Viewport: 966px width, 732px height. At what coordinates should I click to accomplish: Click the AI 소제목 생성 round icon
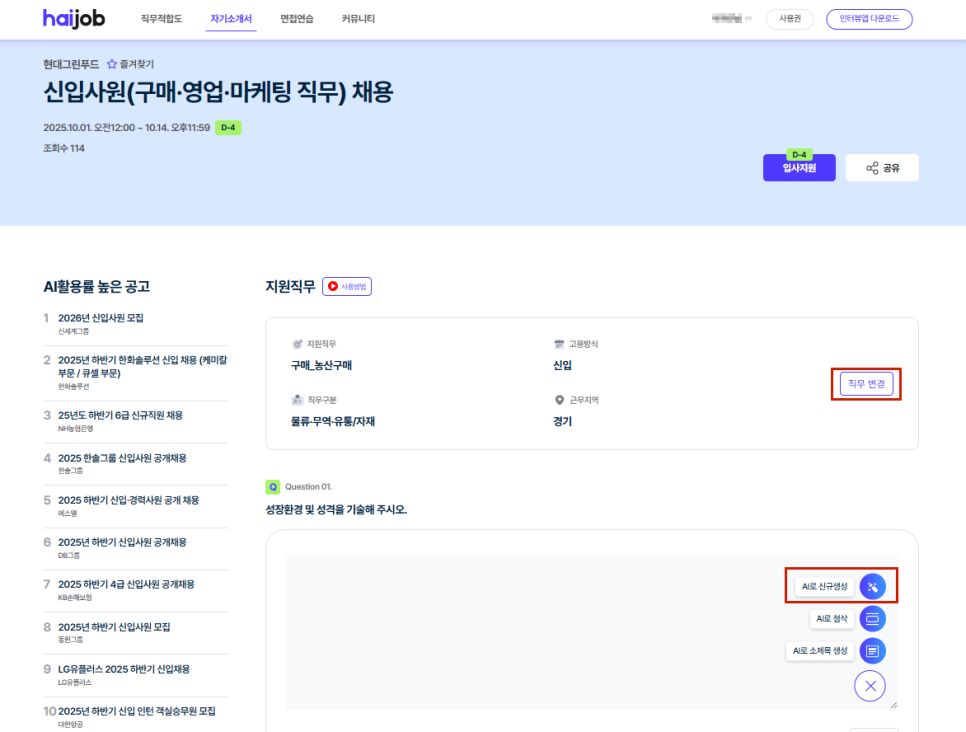pyautogui.click(x=872, y=651)
